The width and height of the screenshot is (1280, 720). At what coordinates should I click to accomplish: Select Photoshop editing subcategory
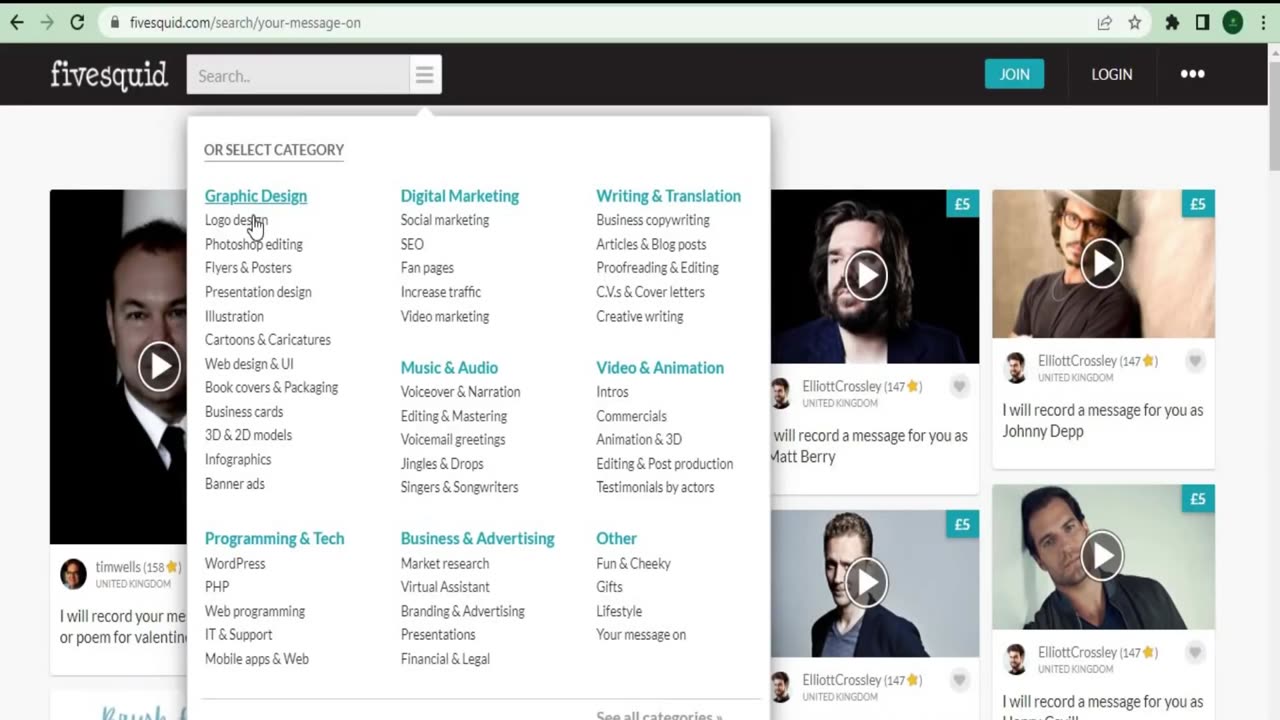pos(254,244)
